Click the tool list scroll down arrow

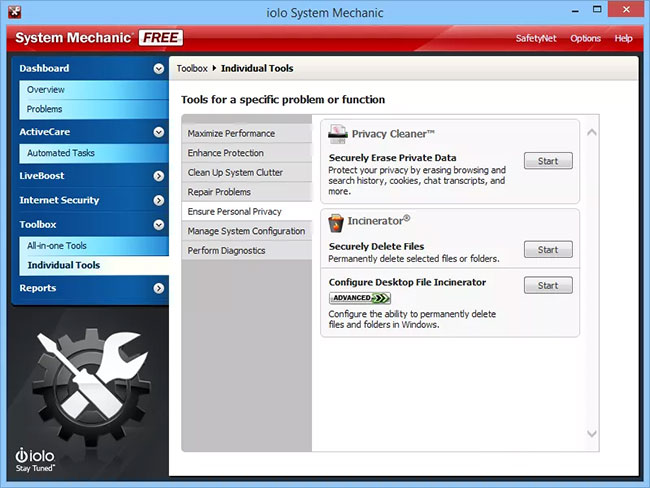click(592, 434)
